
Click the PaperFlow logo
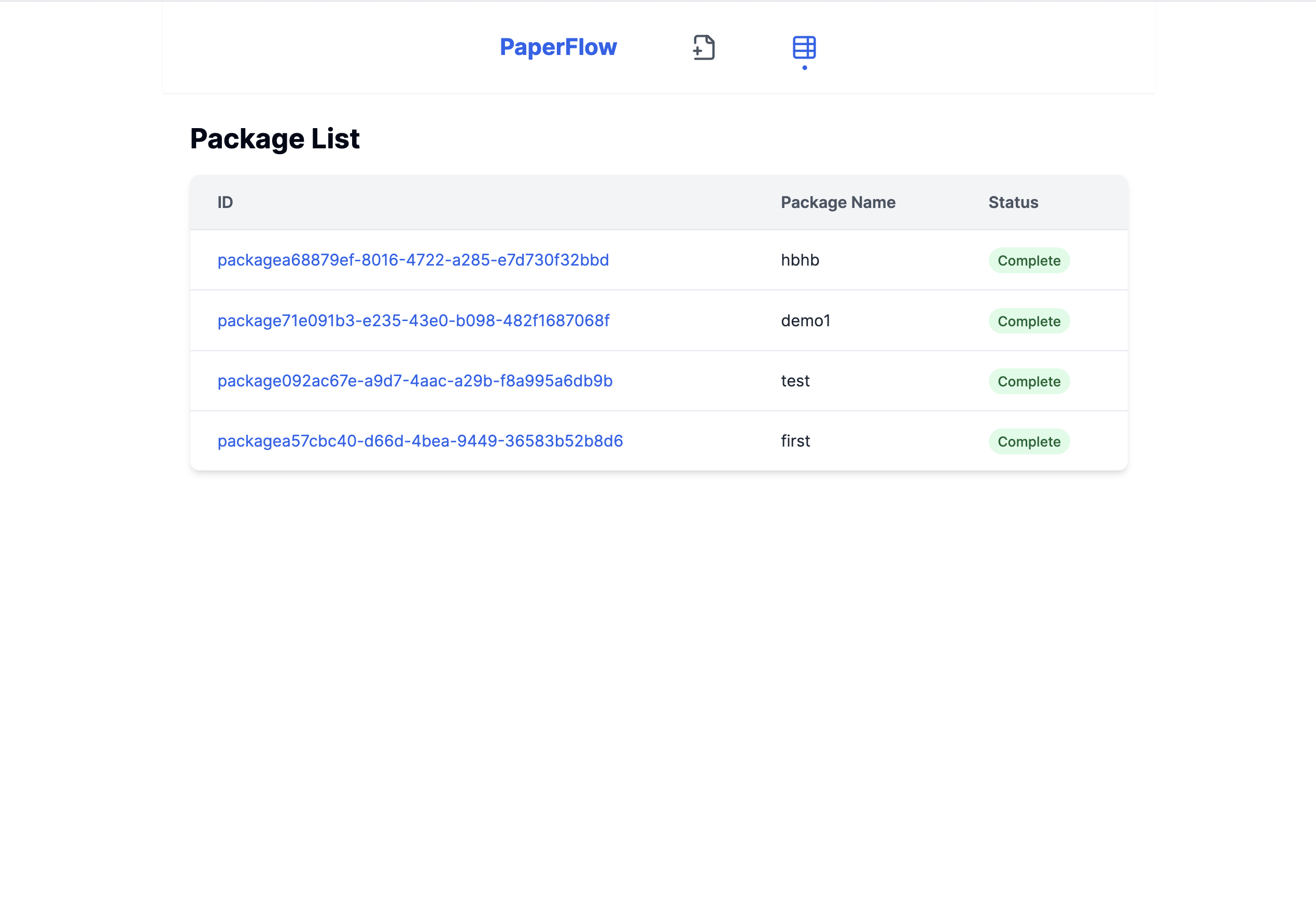[558, 47]
